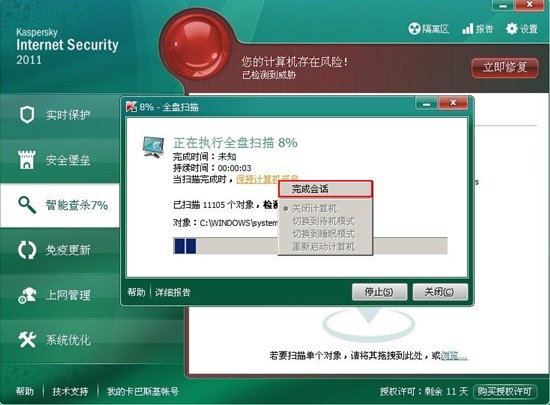
Task: Choose 切换到待机模式 in popup menu
Action: coord(324,221)
